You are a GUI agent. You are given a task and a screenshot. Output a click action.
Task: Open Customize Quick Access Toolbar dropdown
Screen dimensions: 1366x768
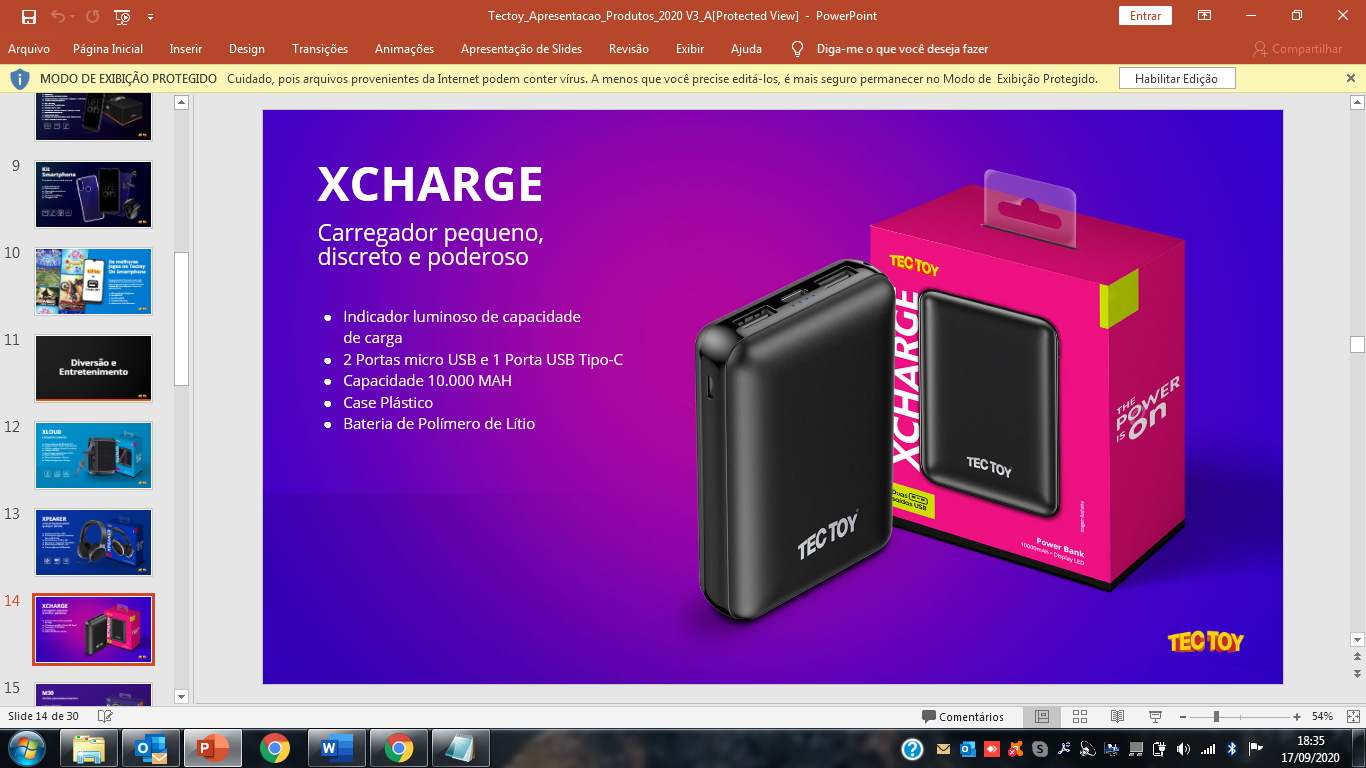click(150, 17)
